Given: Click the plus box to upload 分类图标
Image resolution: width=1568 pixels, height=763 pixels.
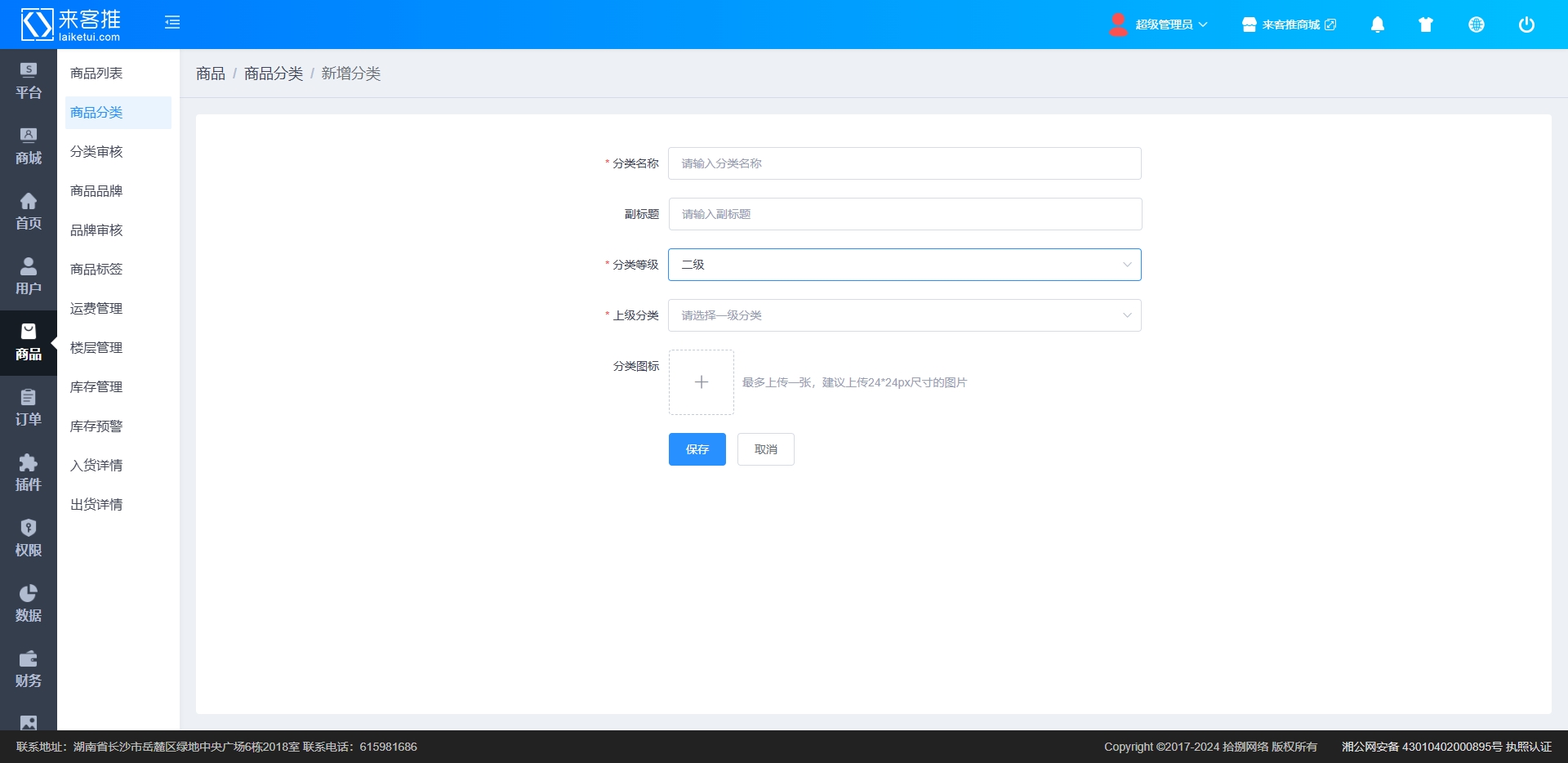Looking at the screenshot, I should (x=701, y=382).
